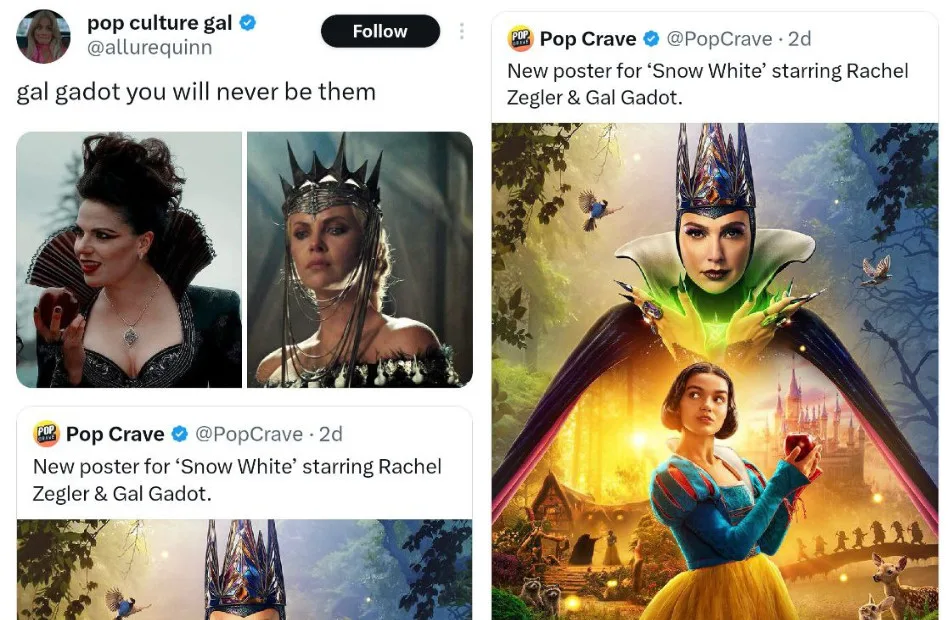Open the cropped poster preview in the quoted tweet
Viewport: 950px width, 620px height.
244,568
